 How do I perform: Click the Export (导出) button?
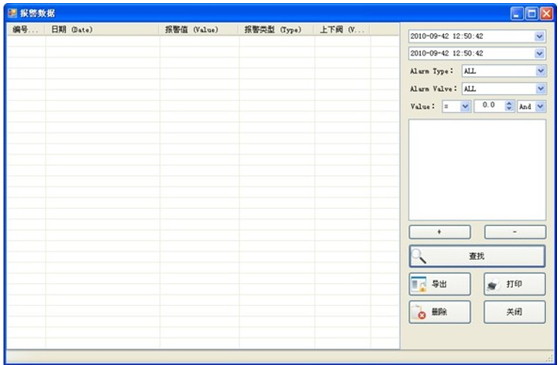click(x=439, y=284)
